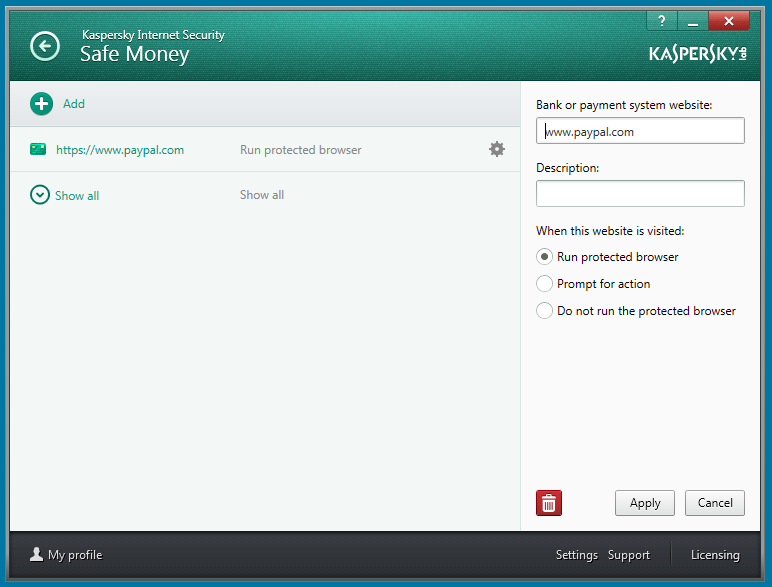Viewport: 772px width, 587px height.
Task: Select Run protected browser option
Action: pyautogui.click(x=544, y=257)
